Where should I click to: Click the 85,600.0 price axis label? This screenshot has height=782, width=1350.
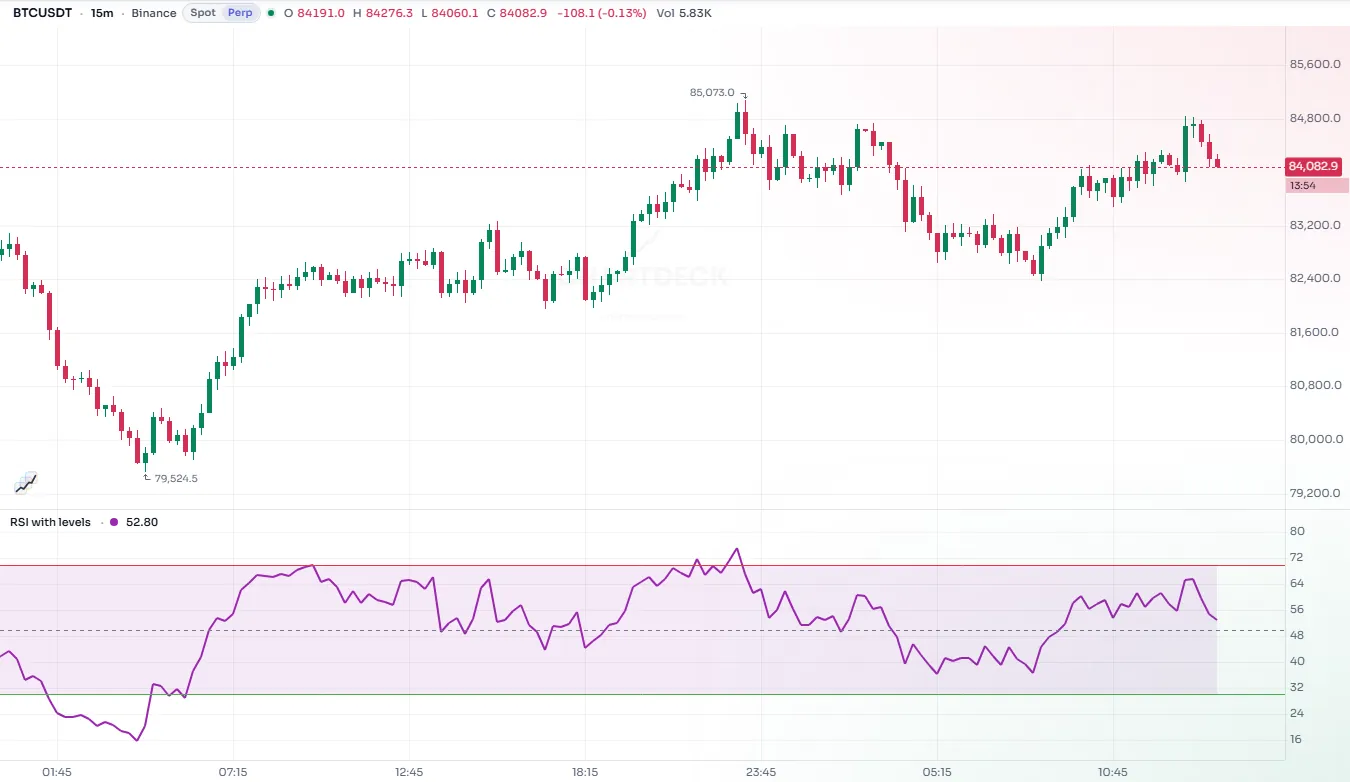1315,64
